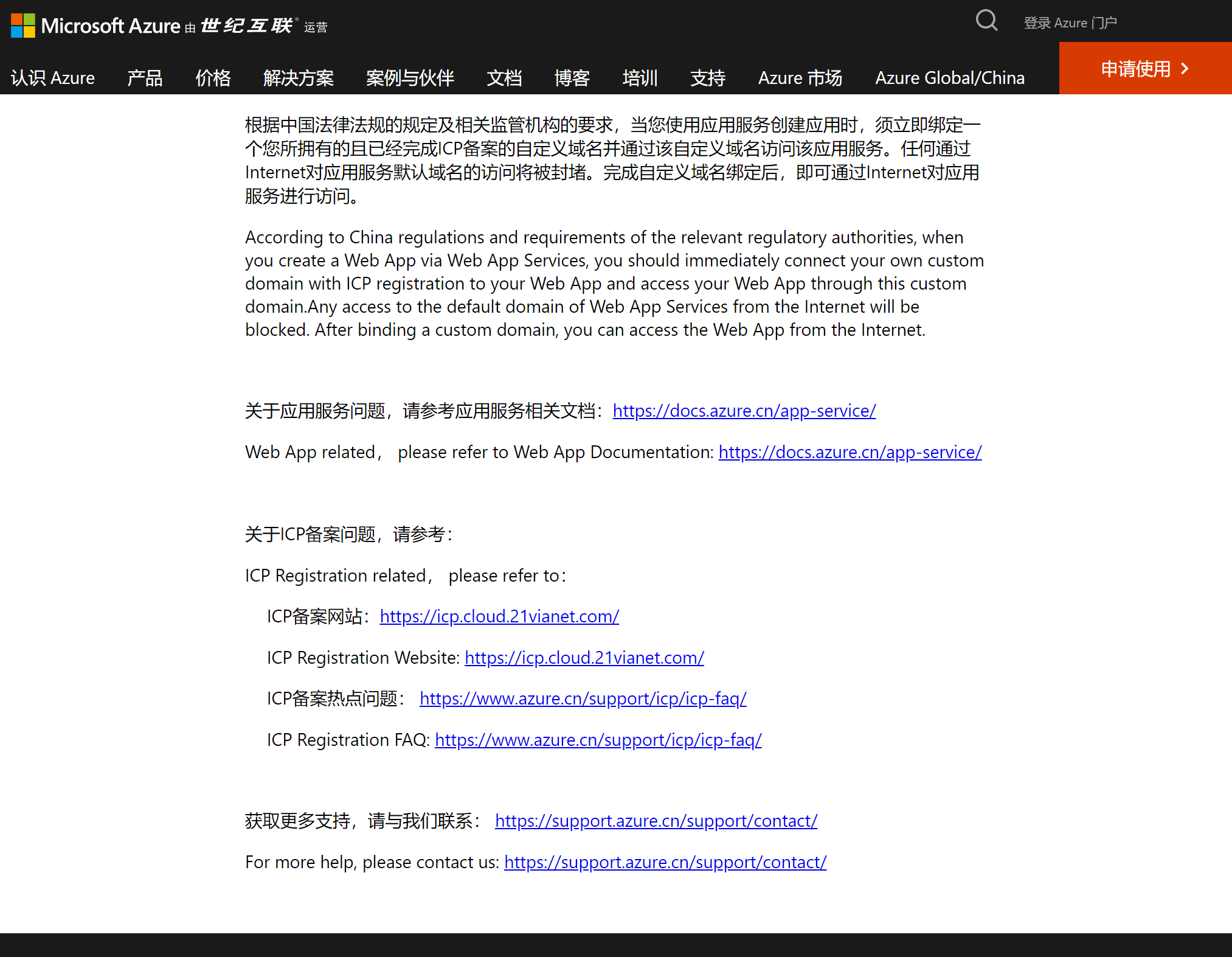Open app-service docs link after 应用服务相关文档
Image resolution: width=1232 pixels, height=957 pixels.
[x=744, y=411]
